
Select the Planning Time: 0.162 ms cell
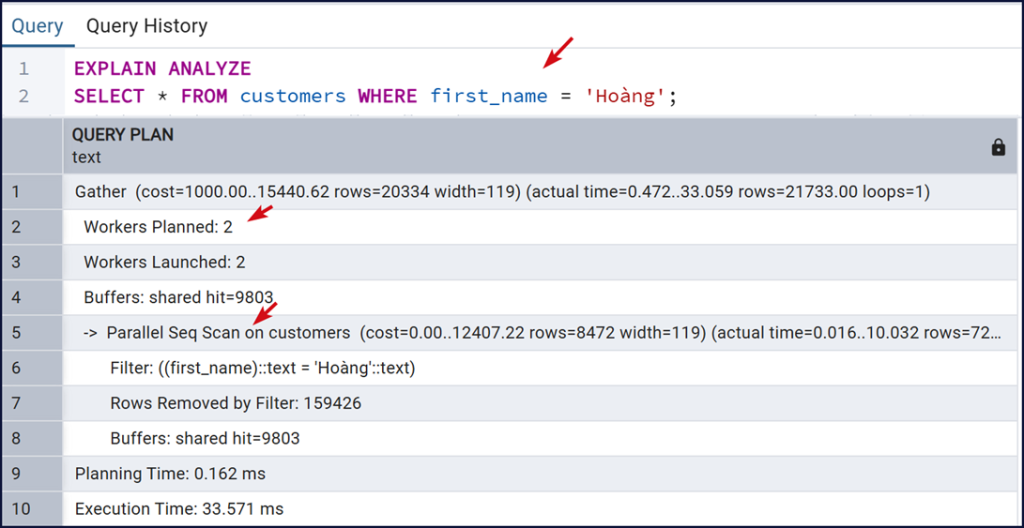click(x=170, y=474)
